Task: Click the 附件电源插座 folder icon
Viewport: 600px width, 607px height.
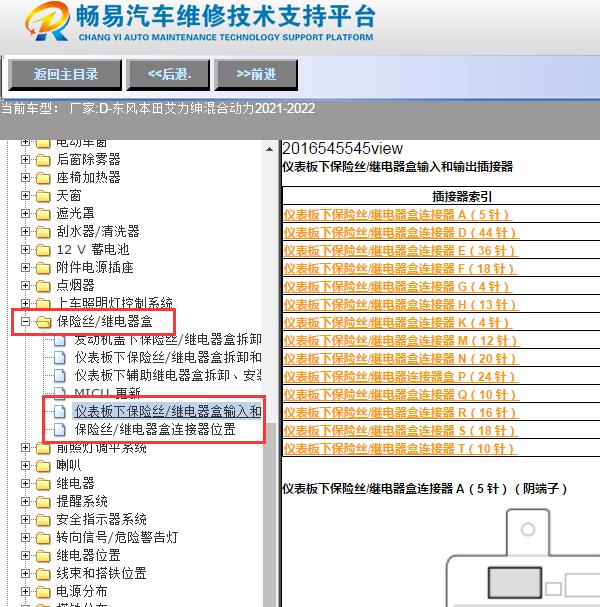Action: [x=43, y=268]
